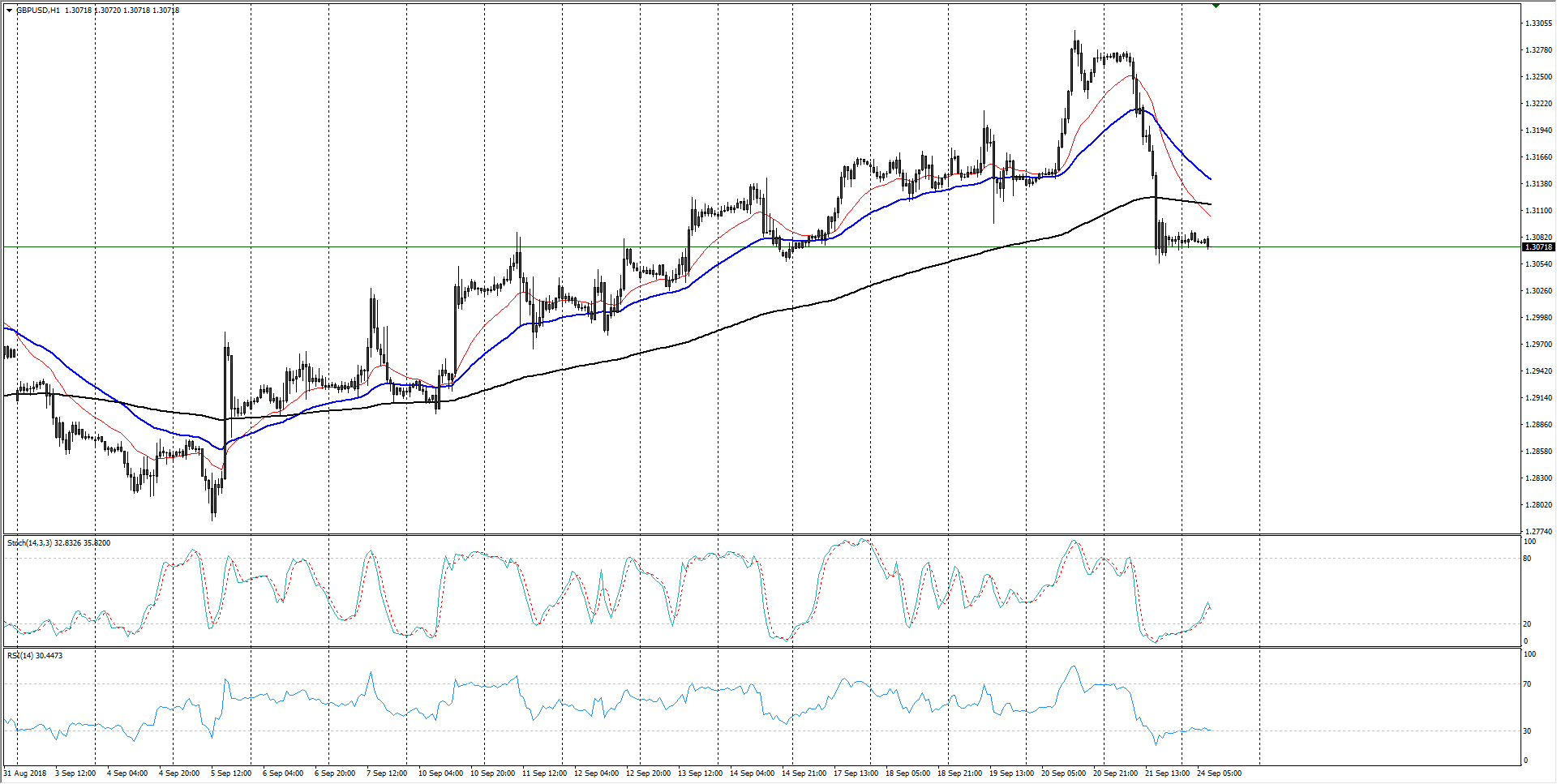Click the 5 Sep 12:00 time label
The width and height of the screenshot is (1557, 784).
click(231, 773)
